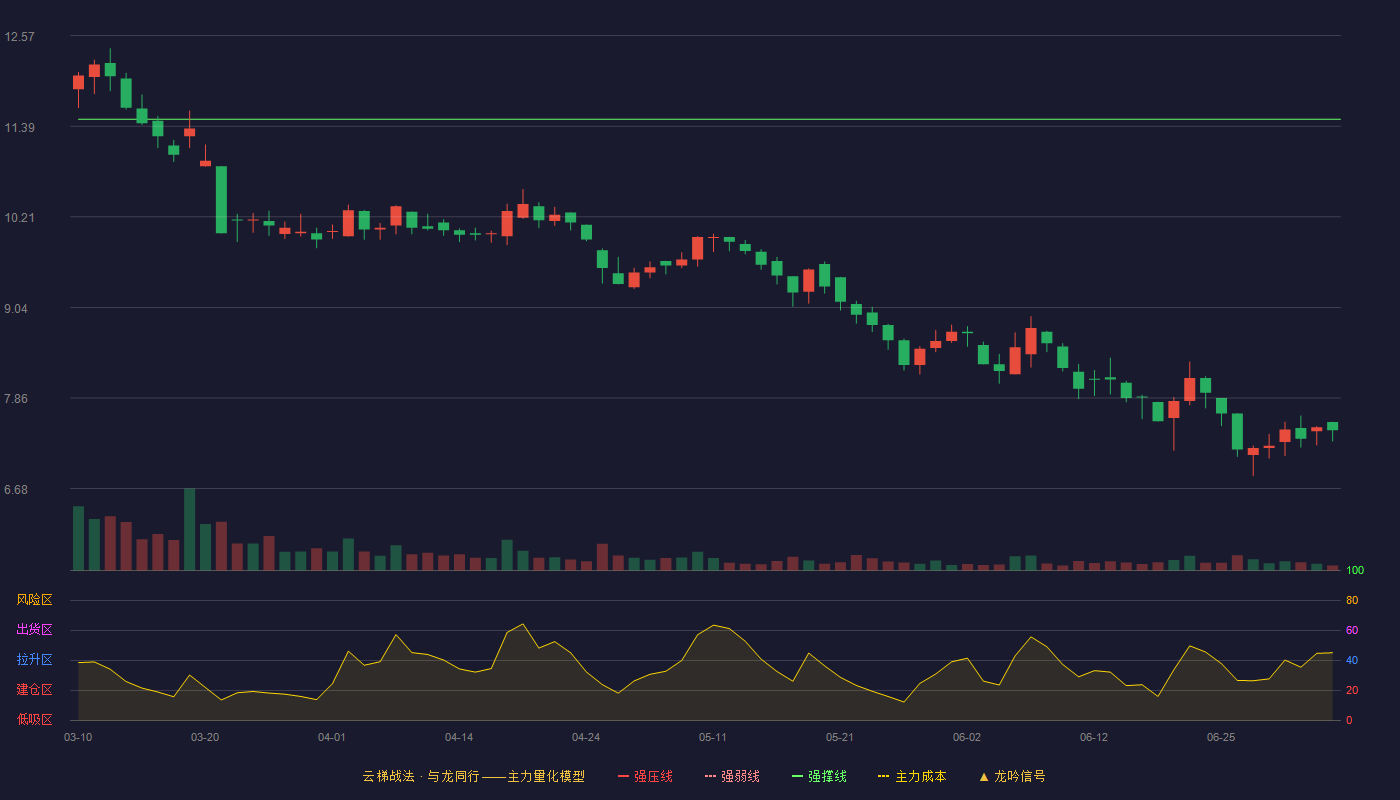Select the 11.39 price axis label
The width and height of the screenshot is (1400, 800).
pos(20,128)
